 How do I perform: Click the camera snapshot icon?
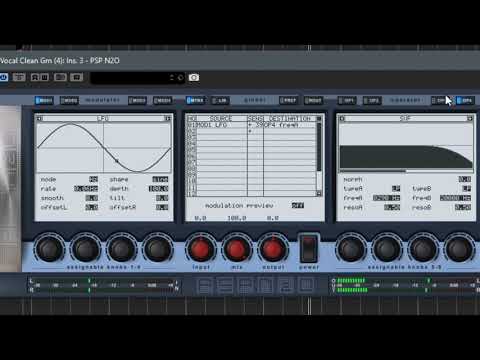[x=194, y=78]
